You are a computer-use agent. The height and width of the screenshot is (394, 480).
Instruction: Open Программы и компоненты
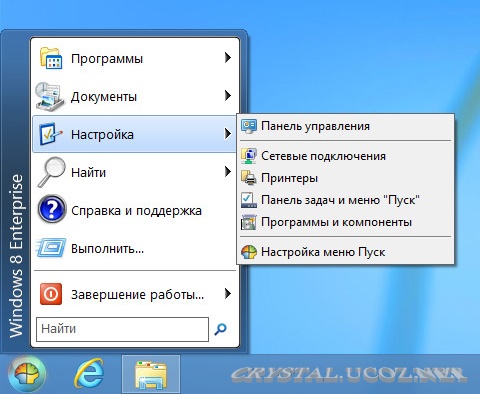[345, 222]
